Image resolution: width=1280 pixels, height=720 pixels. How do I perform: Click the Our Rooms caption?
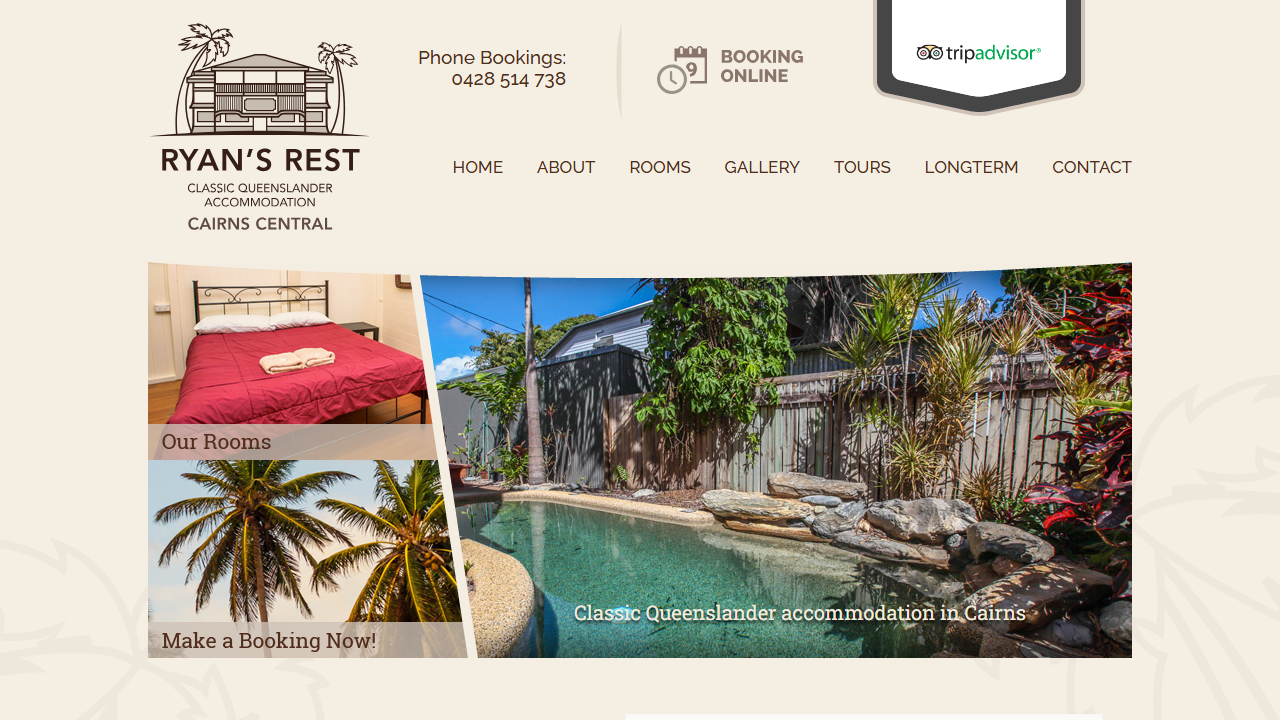click(x=216, y=442)
